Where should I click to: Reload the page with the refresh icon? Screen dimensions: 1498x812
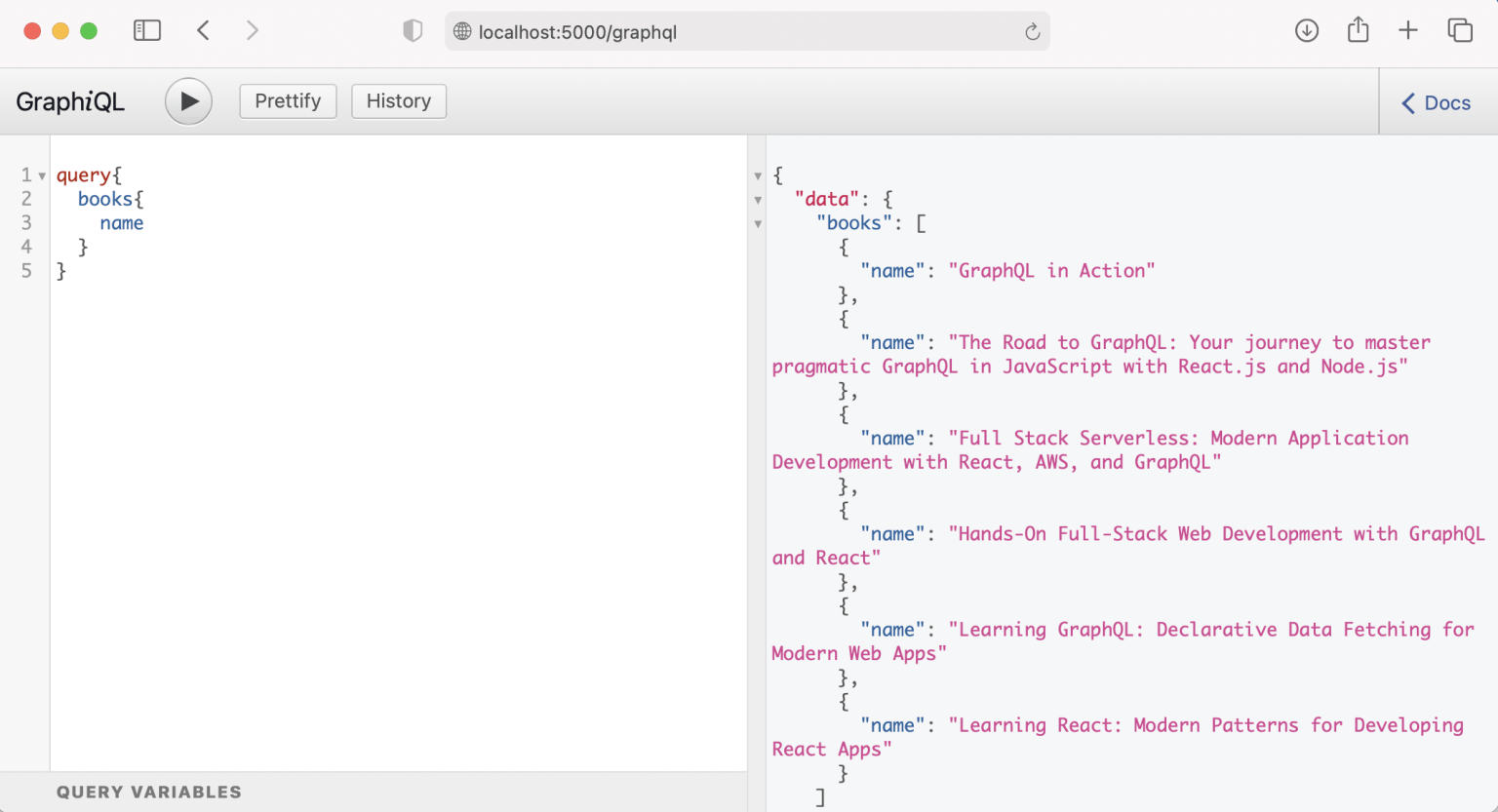click(1032, 32)
